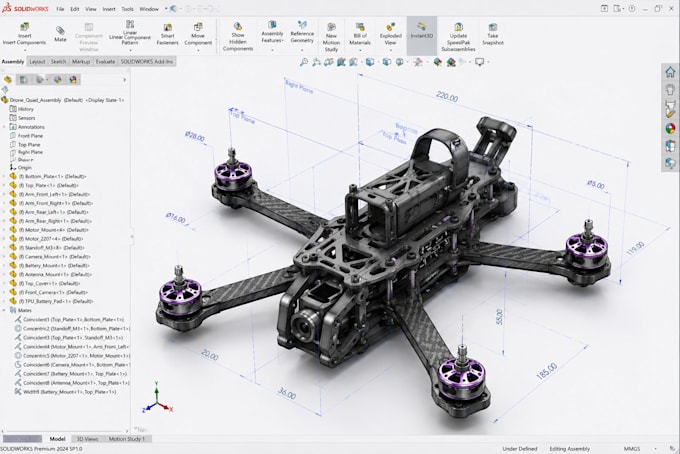Open the View menu
680x454 pixels.
click(91, 9)
